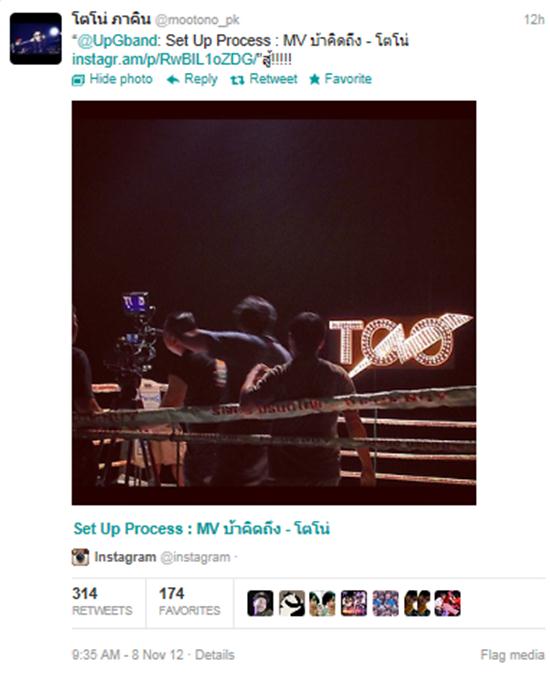Click second black-and-white retweeter avatar

(x=292, y=603)
